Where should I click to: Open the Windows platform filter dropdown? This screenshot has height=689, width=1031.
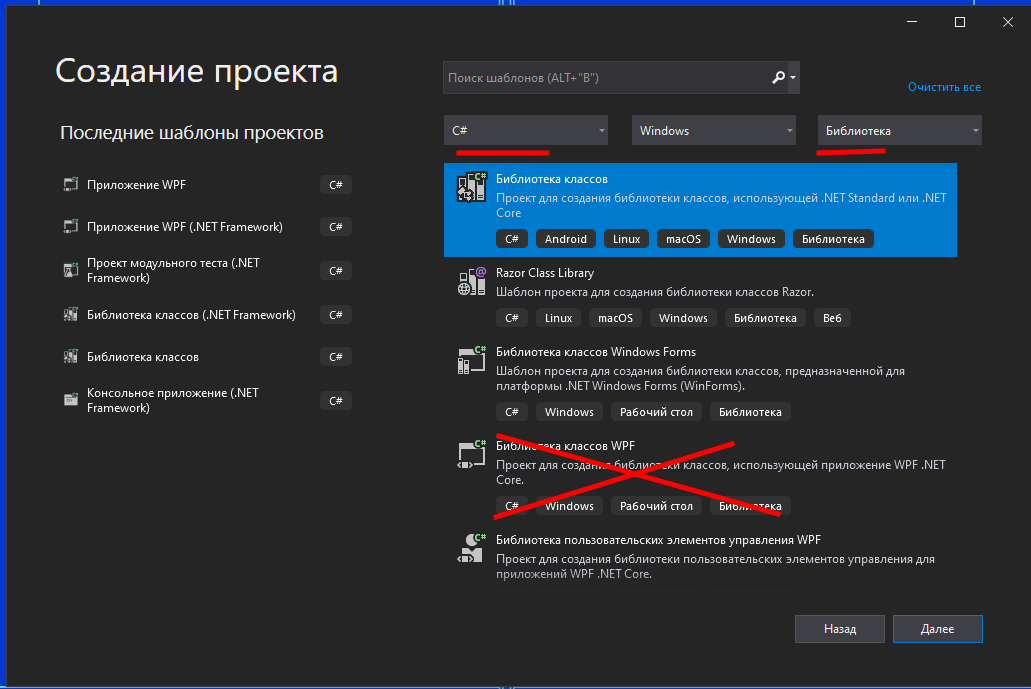pyautogui.click(x=714, y=131)
